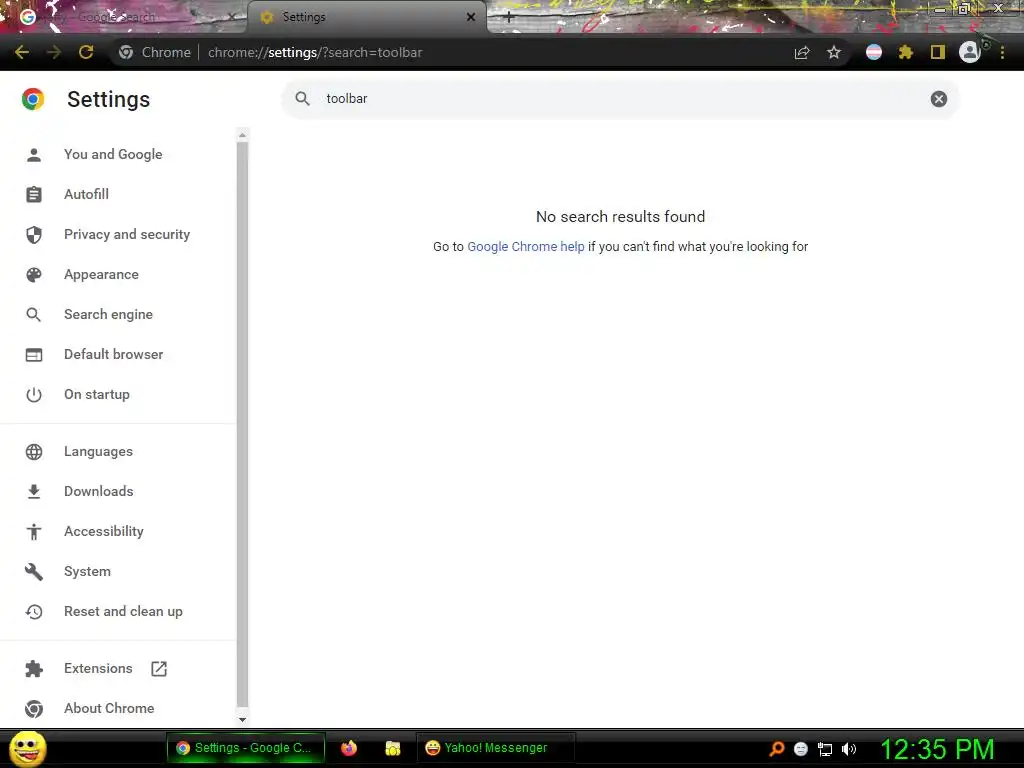Open Extensions page from sidebar

[x=98, y=668]
